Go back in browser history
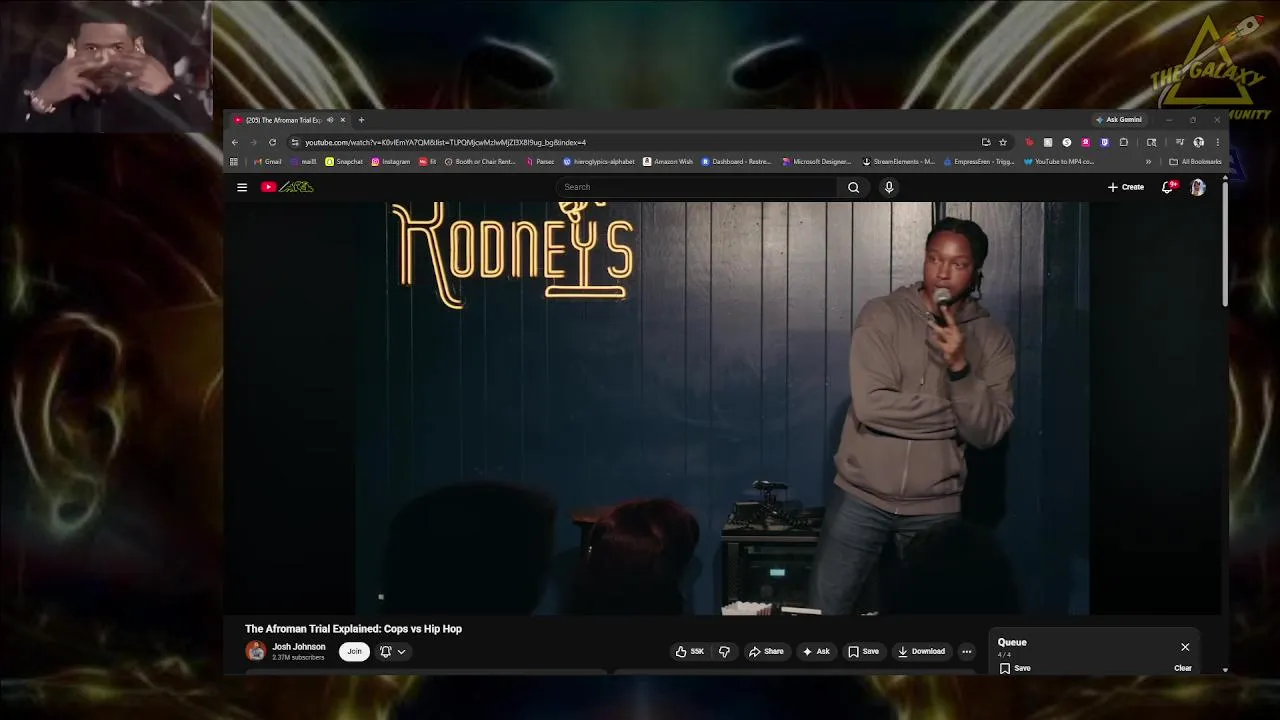The width and height of the screenshot is (1280, 720). [235, 142]
